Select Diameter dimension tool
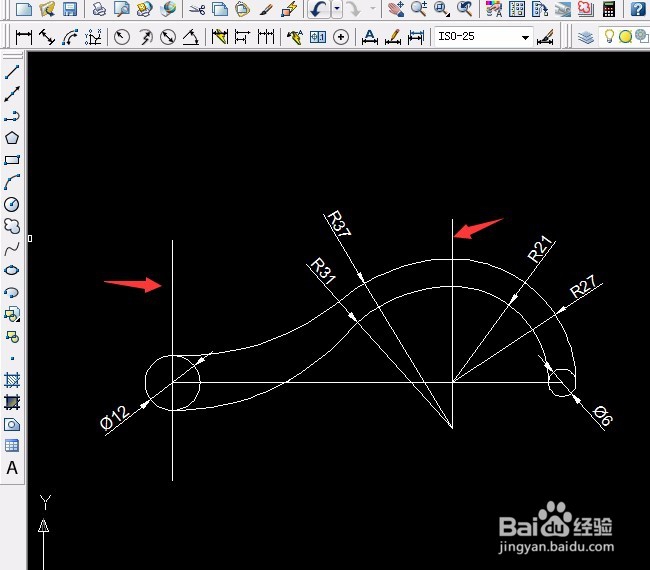This screenshot has width=650, height=570. 168,37
